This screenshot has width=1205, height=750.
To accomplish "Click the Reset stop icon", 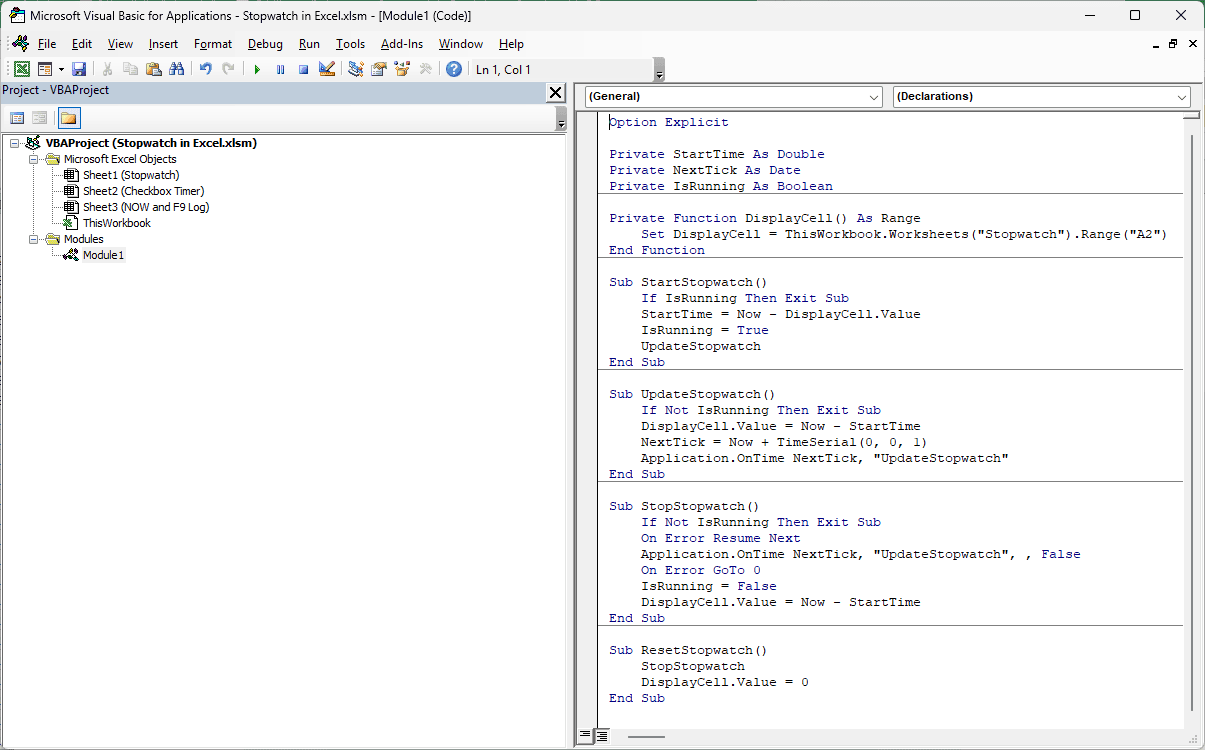I will [303, 69].
